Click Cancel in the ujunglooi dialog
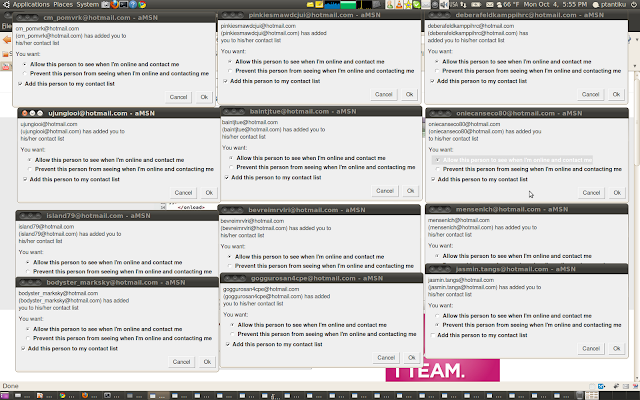Viewport: 640px width, 400px height. [x=183, y=193]
